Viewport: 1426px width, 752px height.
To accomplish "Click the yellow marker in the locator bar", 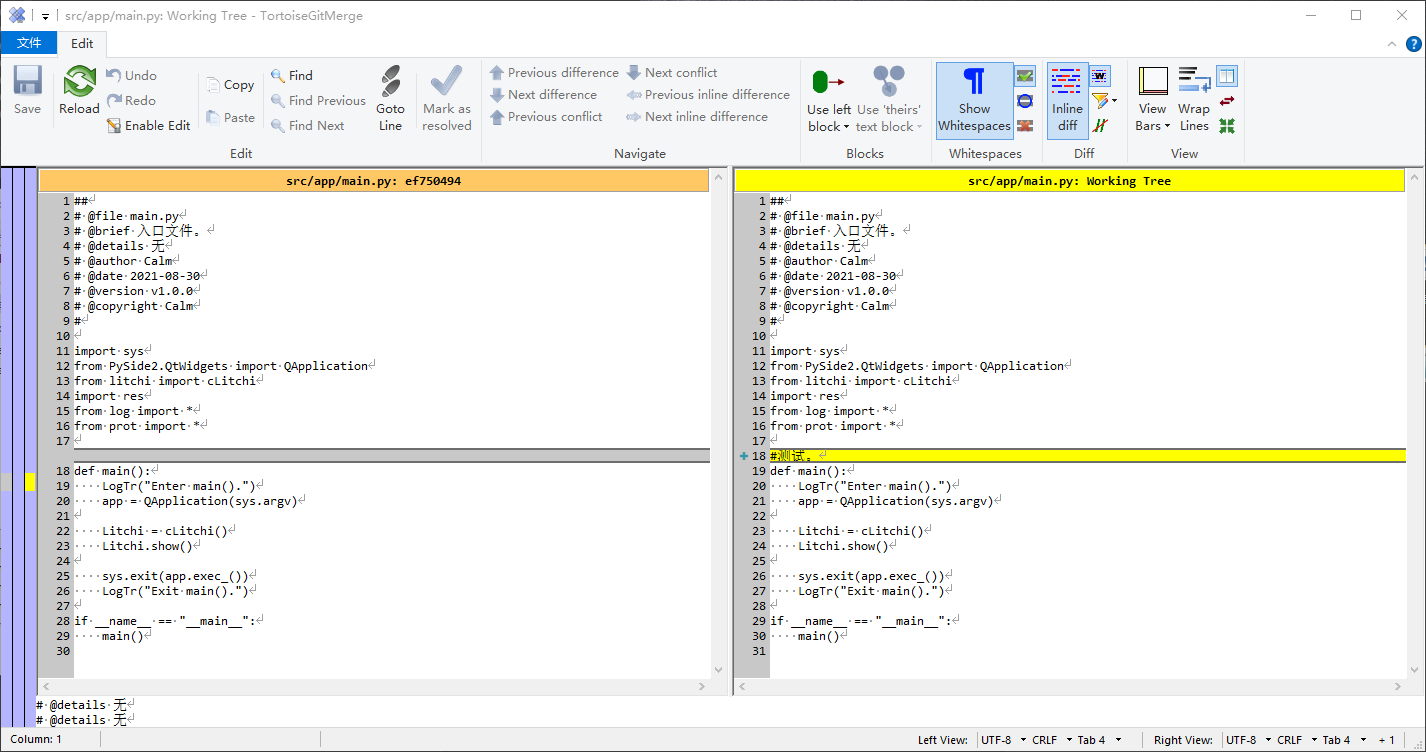I will tap(30, 482).
